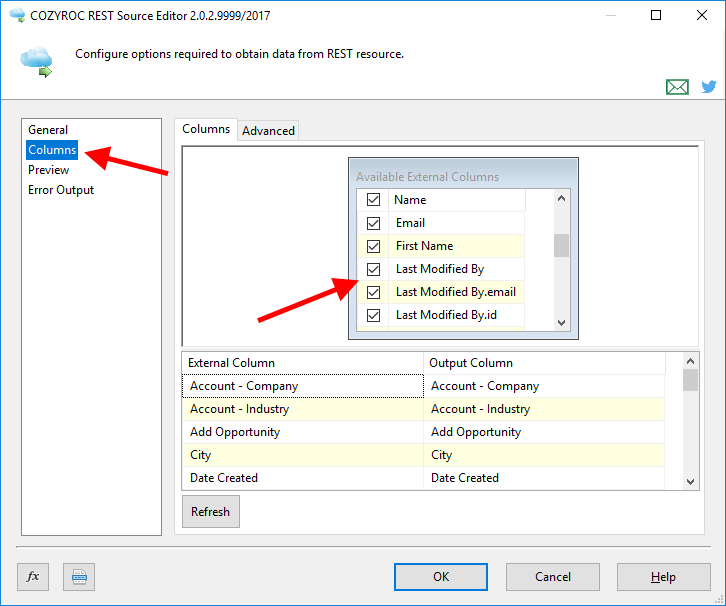
Task: Click scrollbar thumb of column mapping grid
Action: coord(690,380)
